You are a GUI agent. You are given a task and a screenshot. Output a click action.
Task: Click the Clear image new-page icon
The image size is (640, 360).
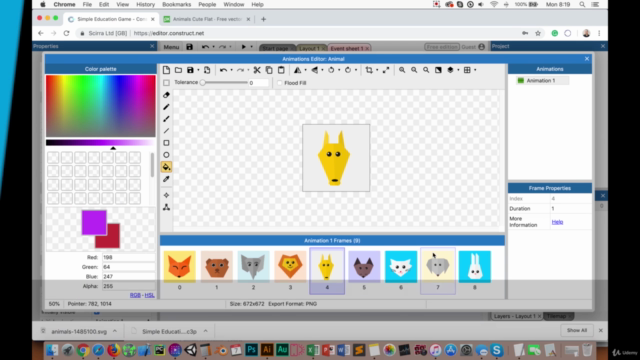[166, 70]
